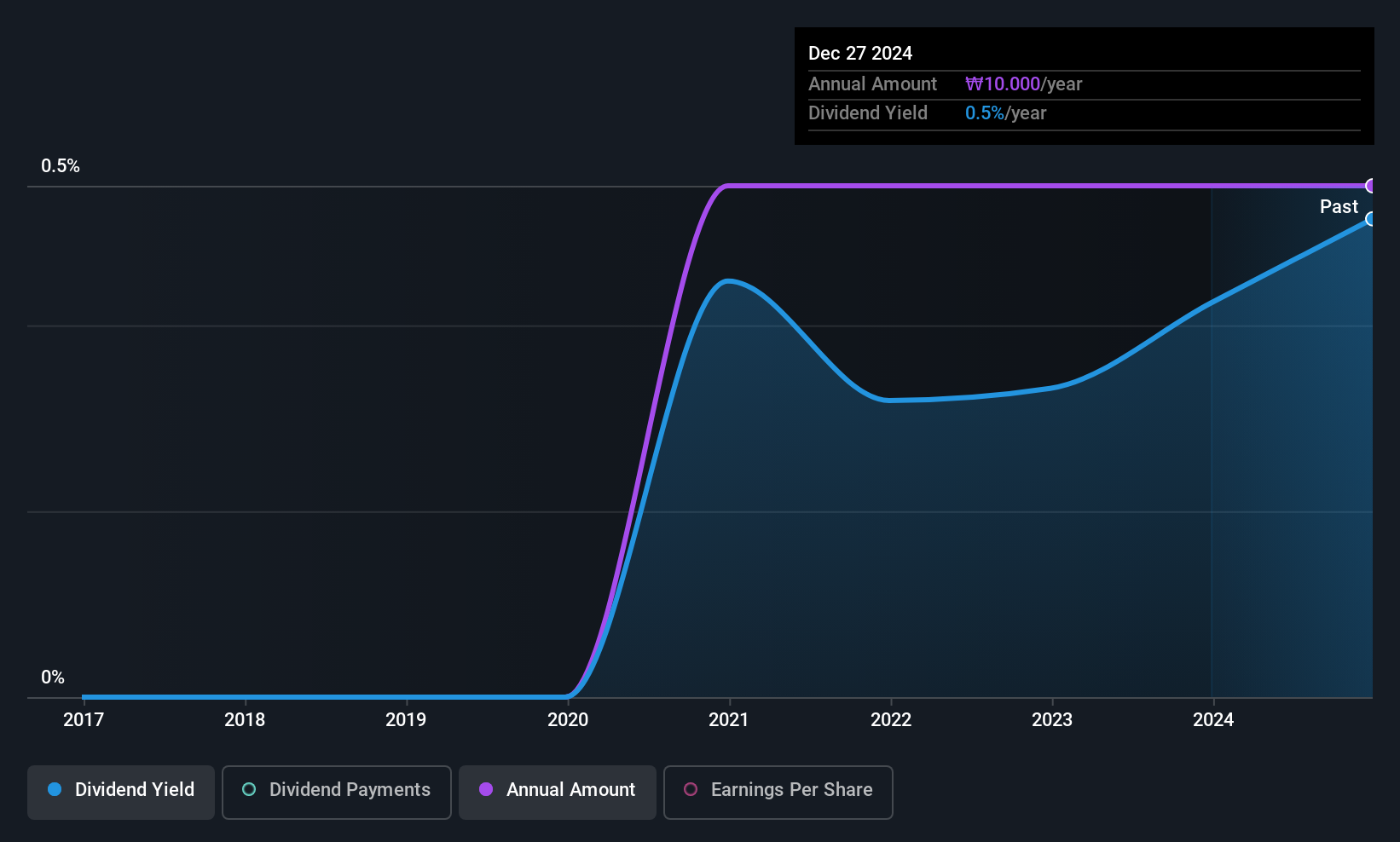Click the 2017 x-axis label
Viewport: 1400px width, 842px height.
84,719
